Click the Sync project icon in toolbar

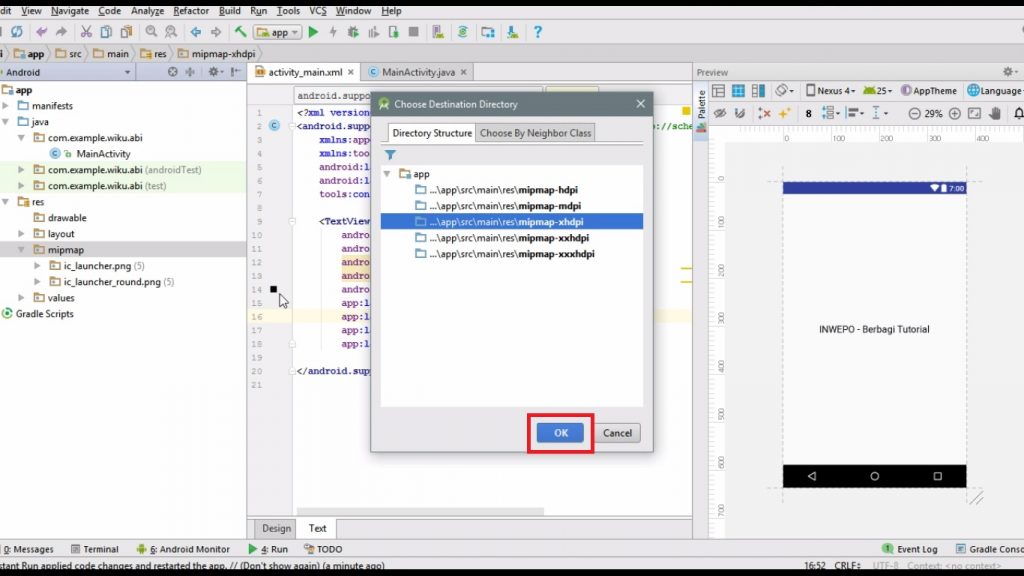[17, 32]
